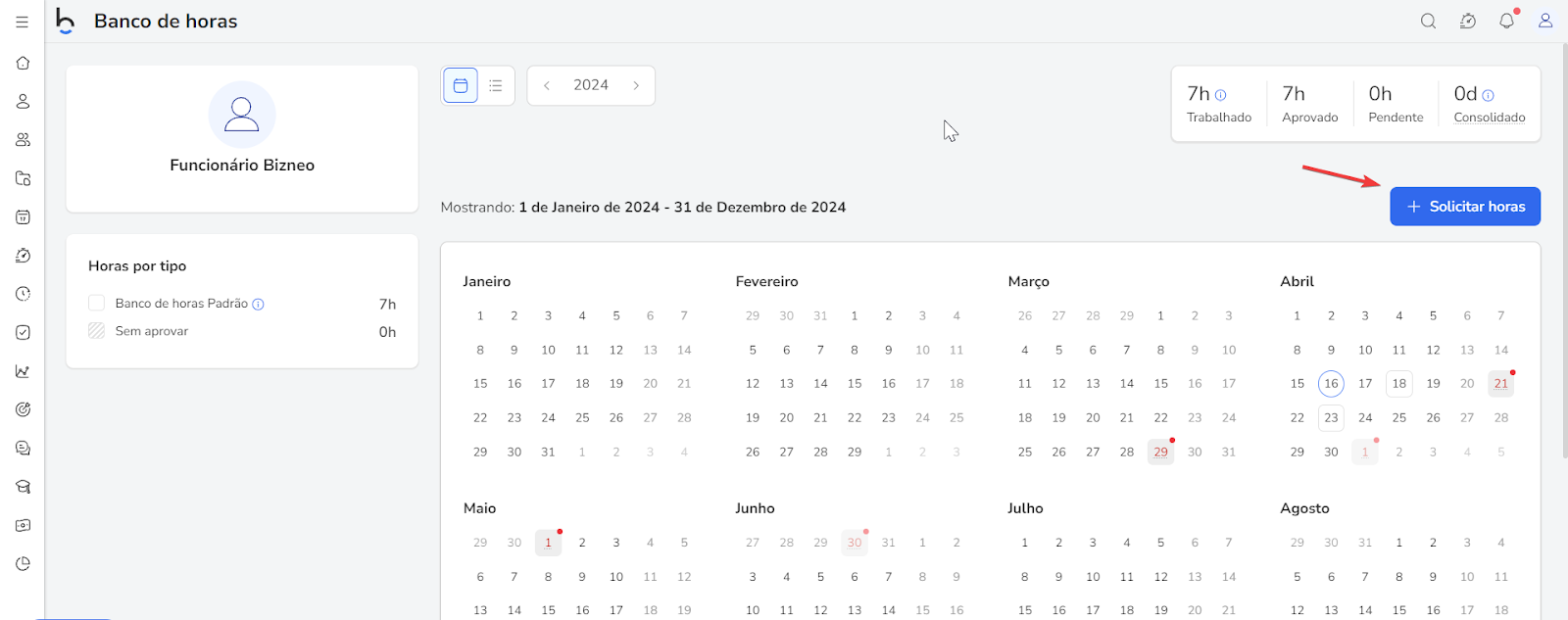Select highlighted day 1 in Maio

pos(548,543)
